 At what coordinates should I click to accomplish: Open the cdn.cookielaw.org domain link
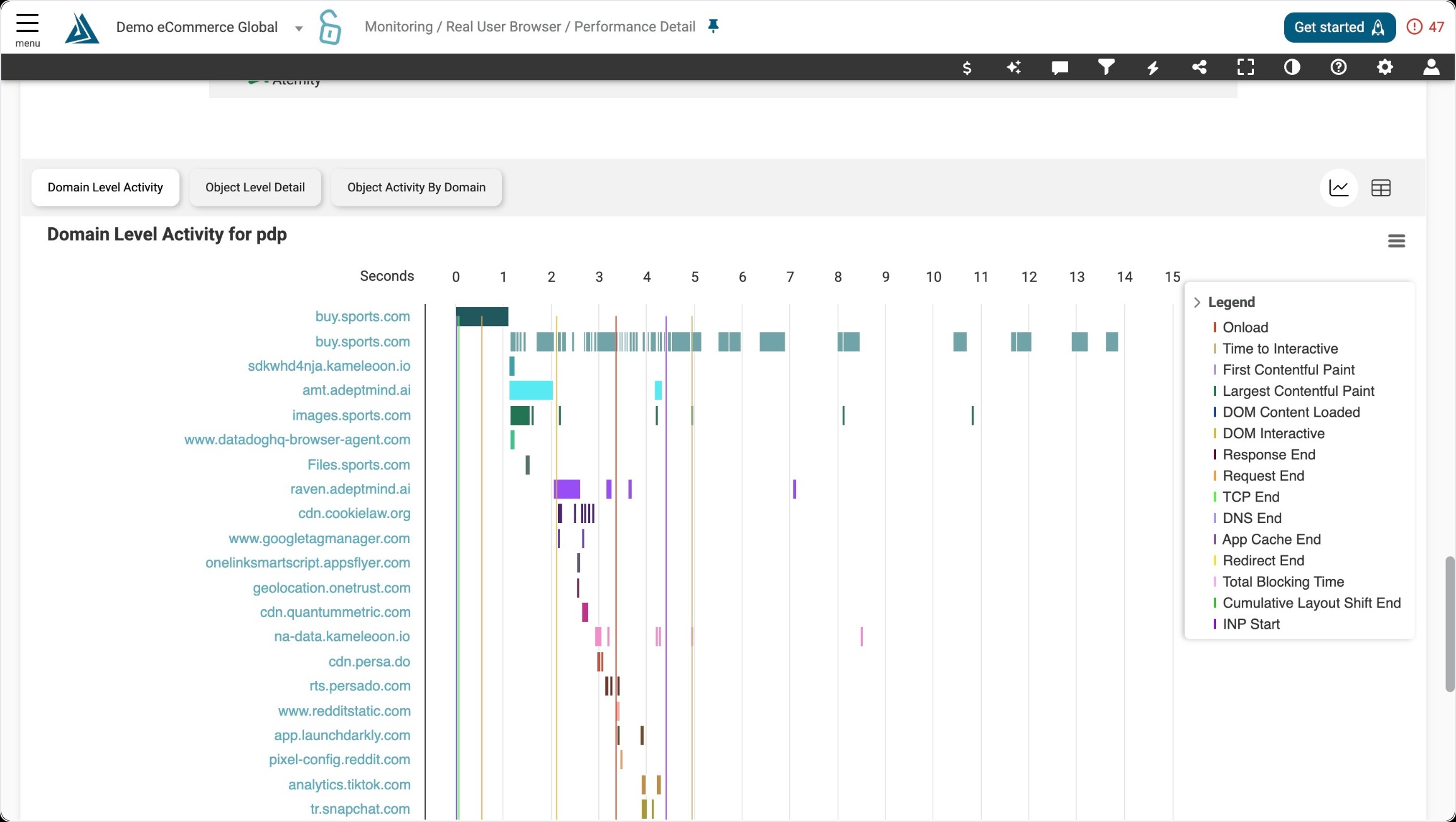pyautogui.click(x=354, y=514)
